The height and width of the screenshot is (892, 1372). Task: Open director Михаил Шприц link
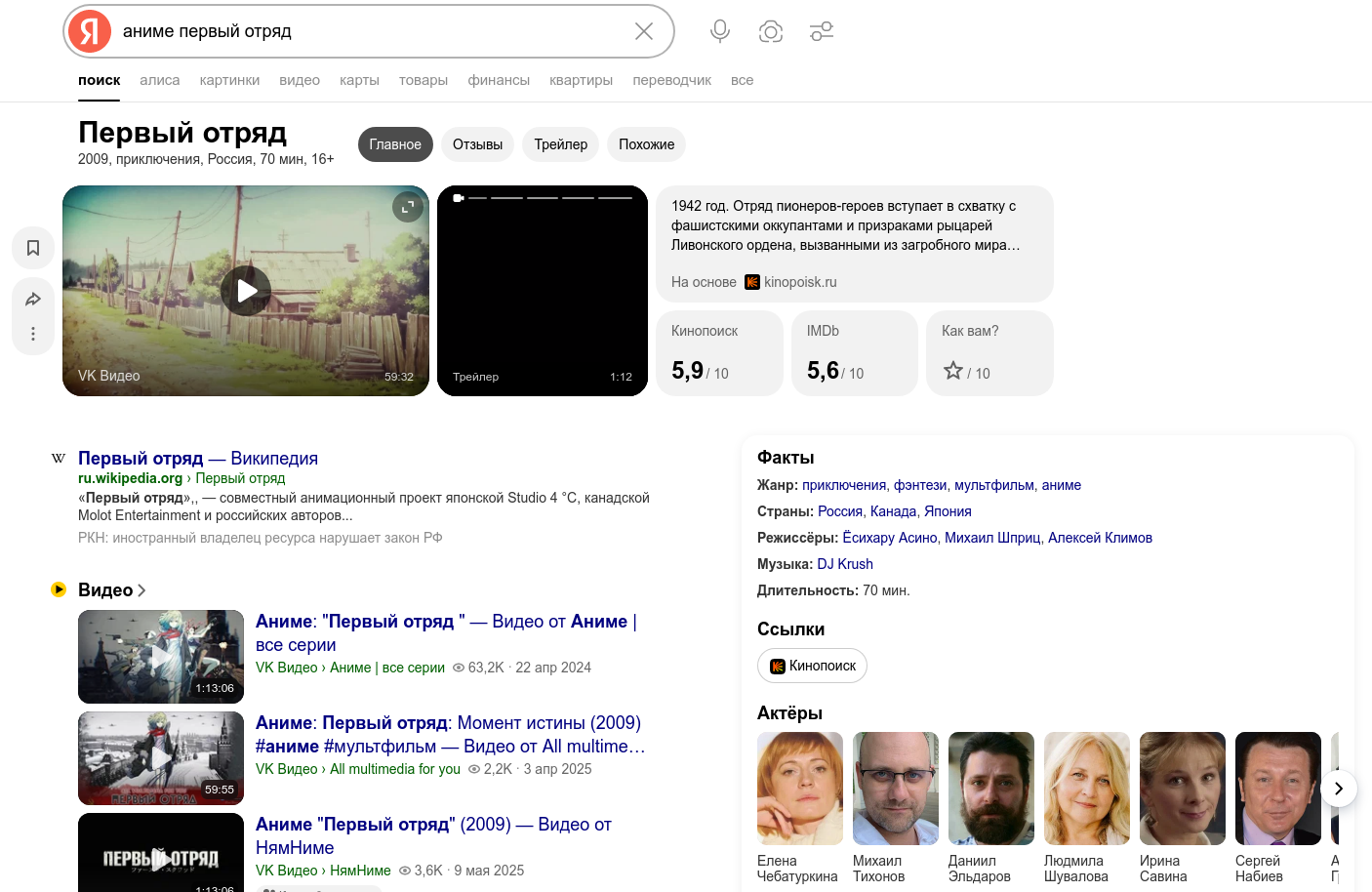pos(992,538)
